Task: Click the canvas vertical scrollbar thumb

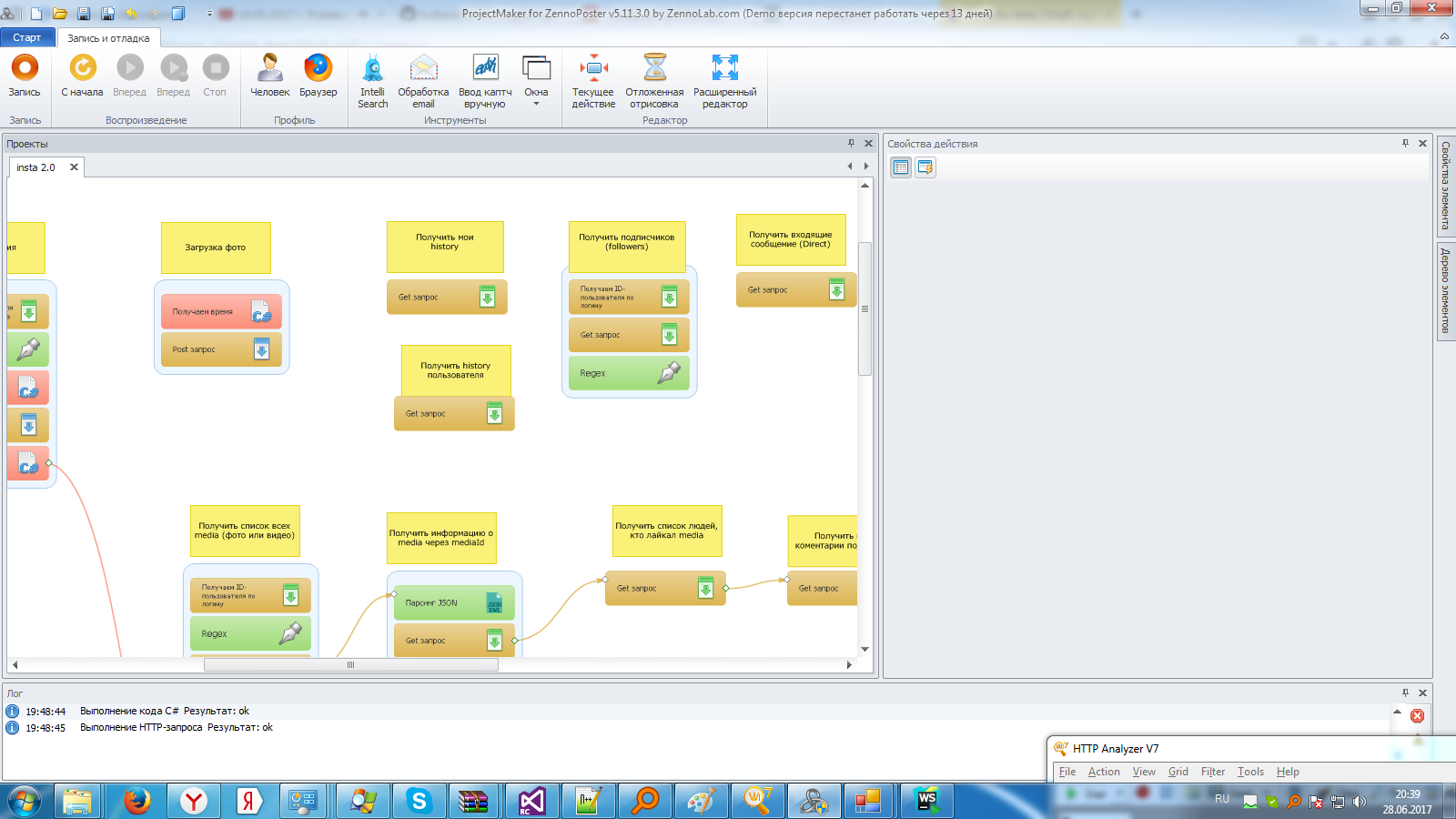Action: [864, 308]
